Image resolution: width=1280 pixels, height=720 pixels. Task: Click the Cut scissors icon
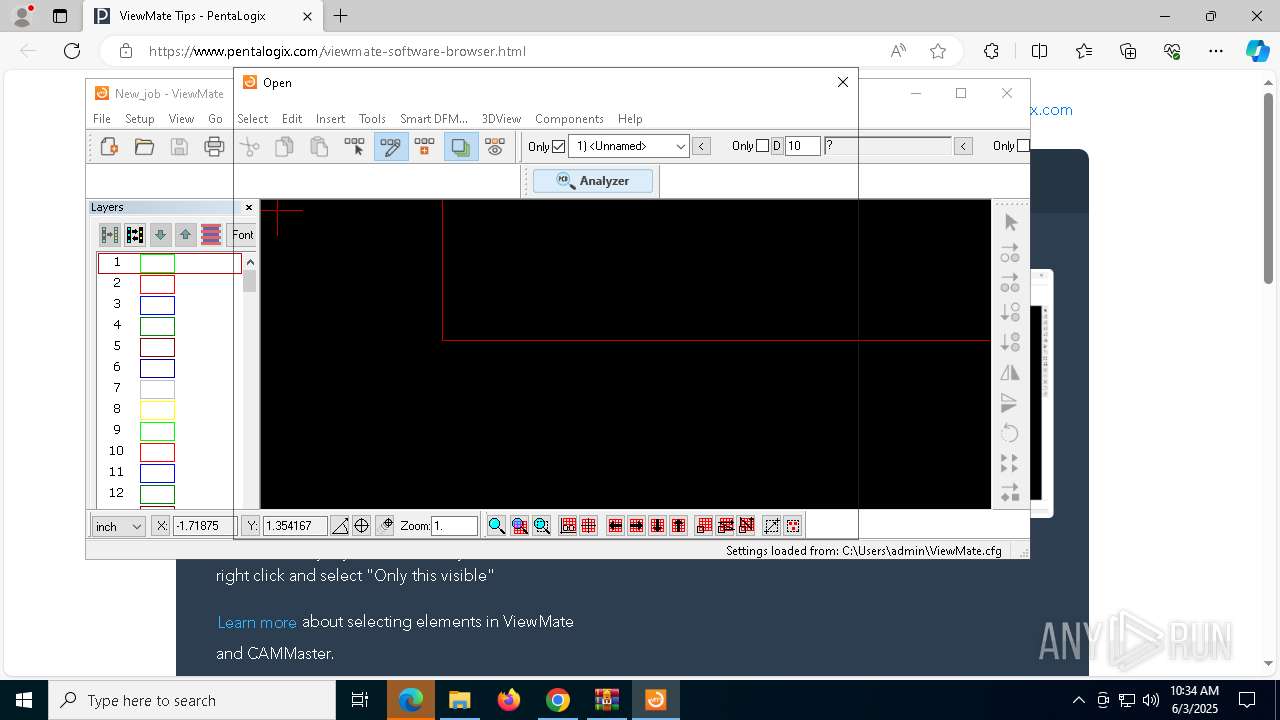coord(250,147)
